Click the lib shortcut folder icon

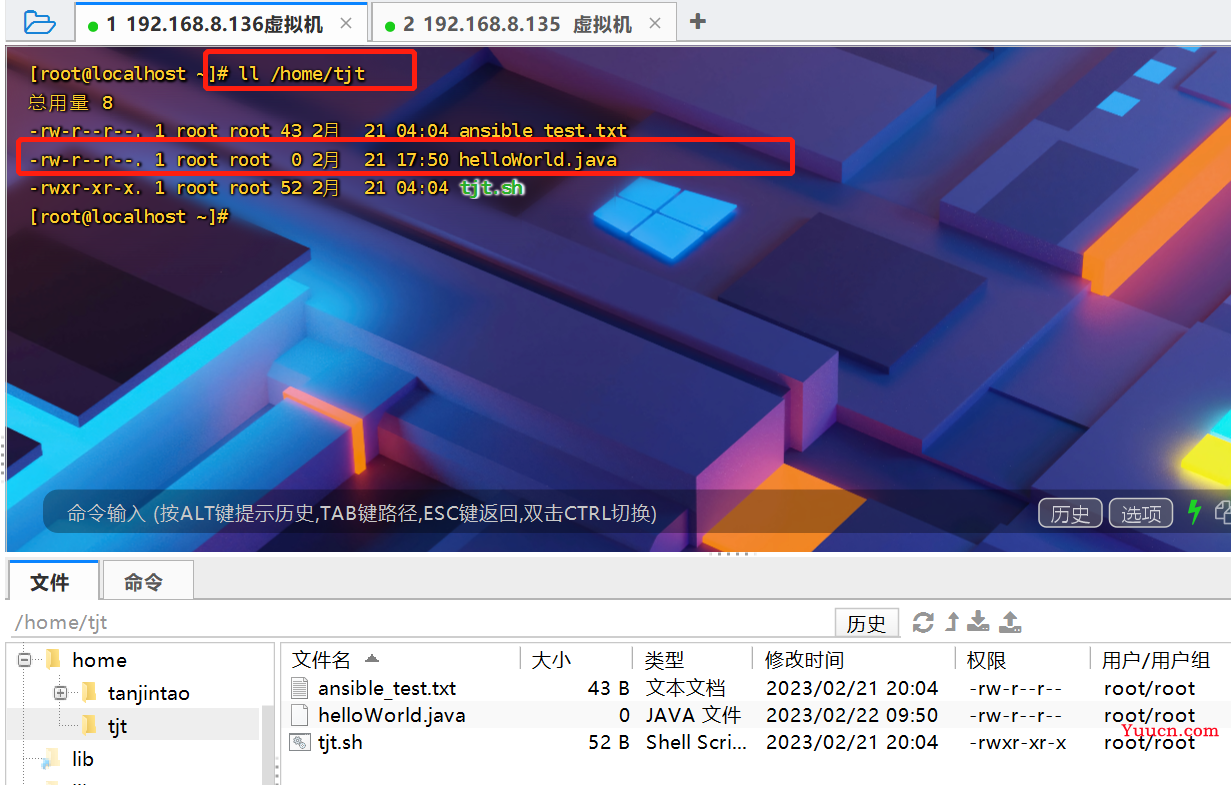[x=52, y=759]
